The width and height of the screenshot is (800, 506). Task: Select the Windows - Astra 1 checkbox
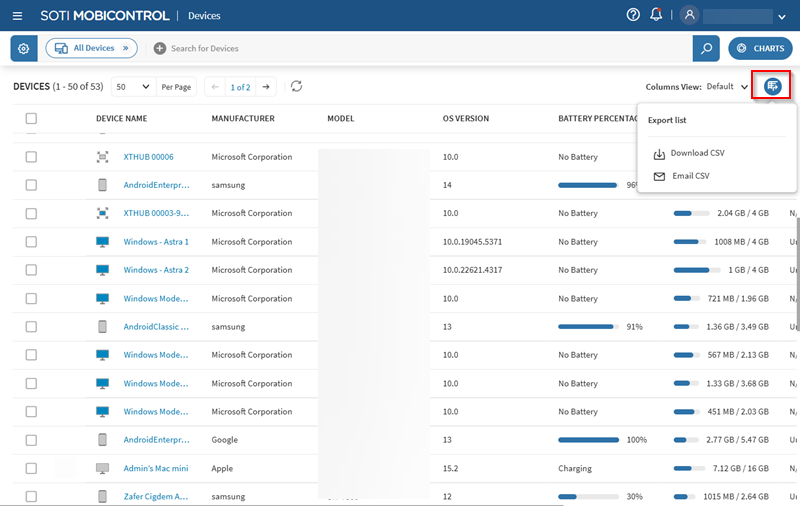tap(31, 242)
